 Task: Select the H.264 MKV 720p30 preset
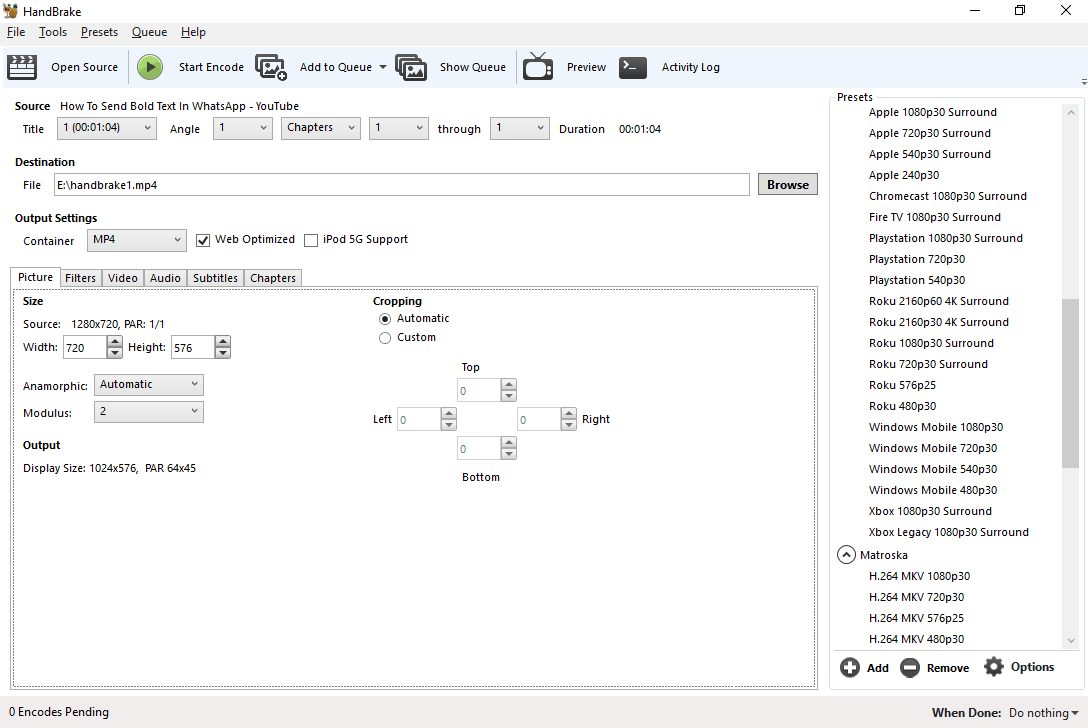tap(916, 597)
